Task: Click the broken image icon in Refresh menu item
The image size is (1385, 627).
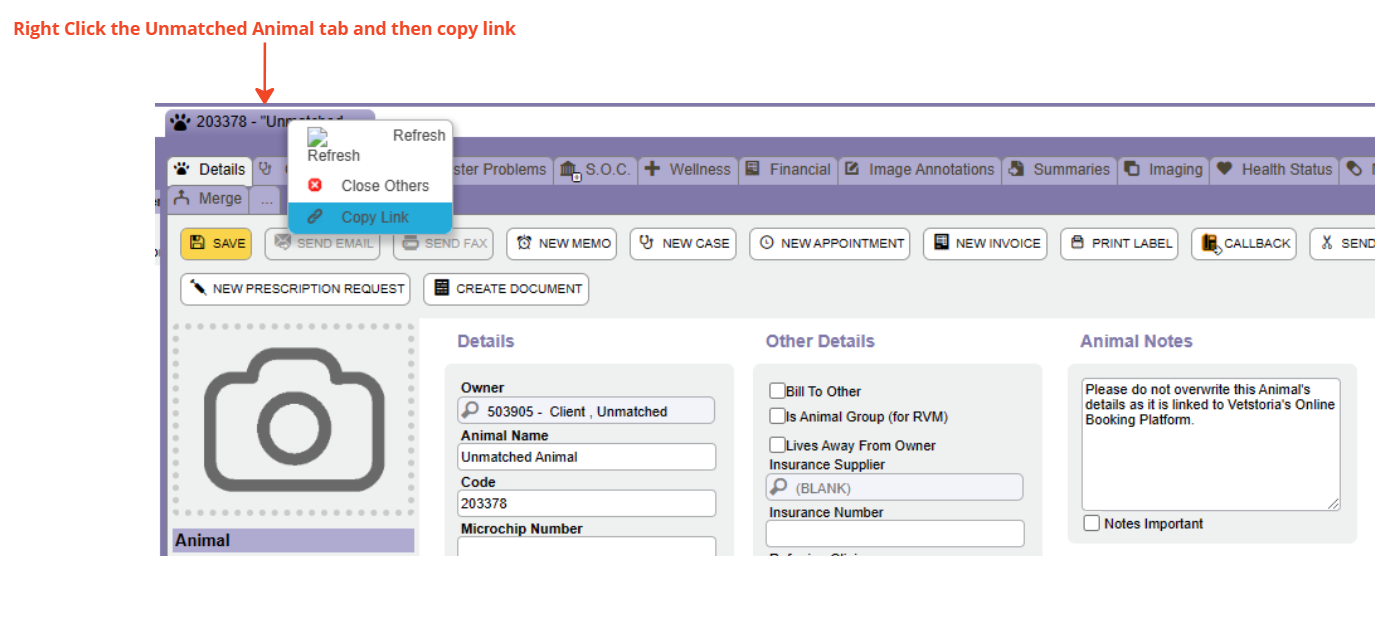Action: 317,136
